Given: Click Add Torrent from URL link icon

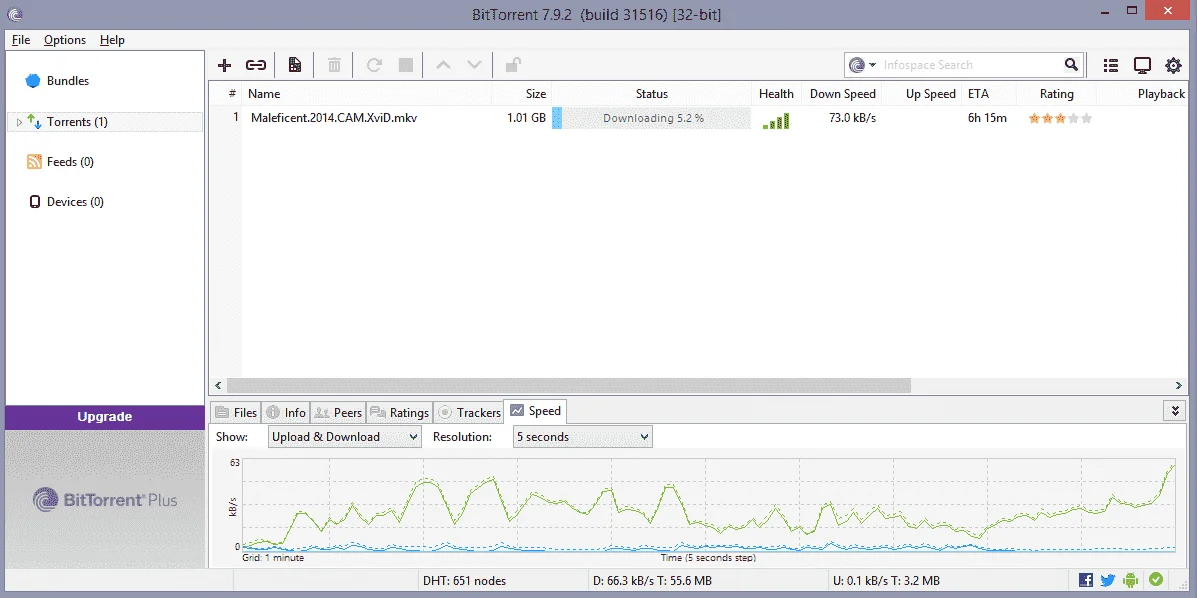Looking at the screenshot, I should pyautogui.click(x=256, y=65).
